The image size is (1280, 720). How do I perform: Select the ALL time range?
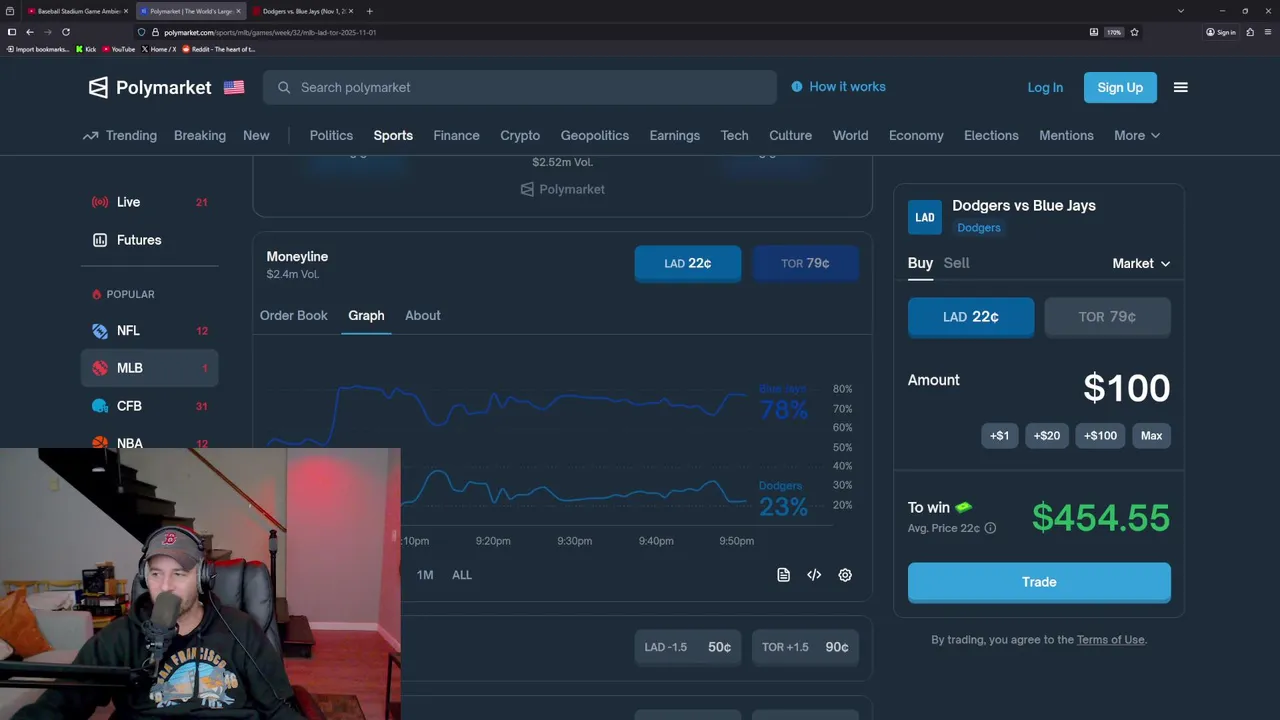click(x=461, y=575)
